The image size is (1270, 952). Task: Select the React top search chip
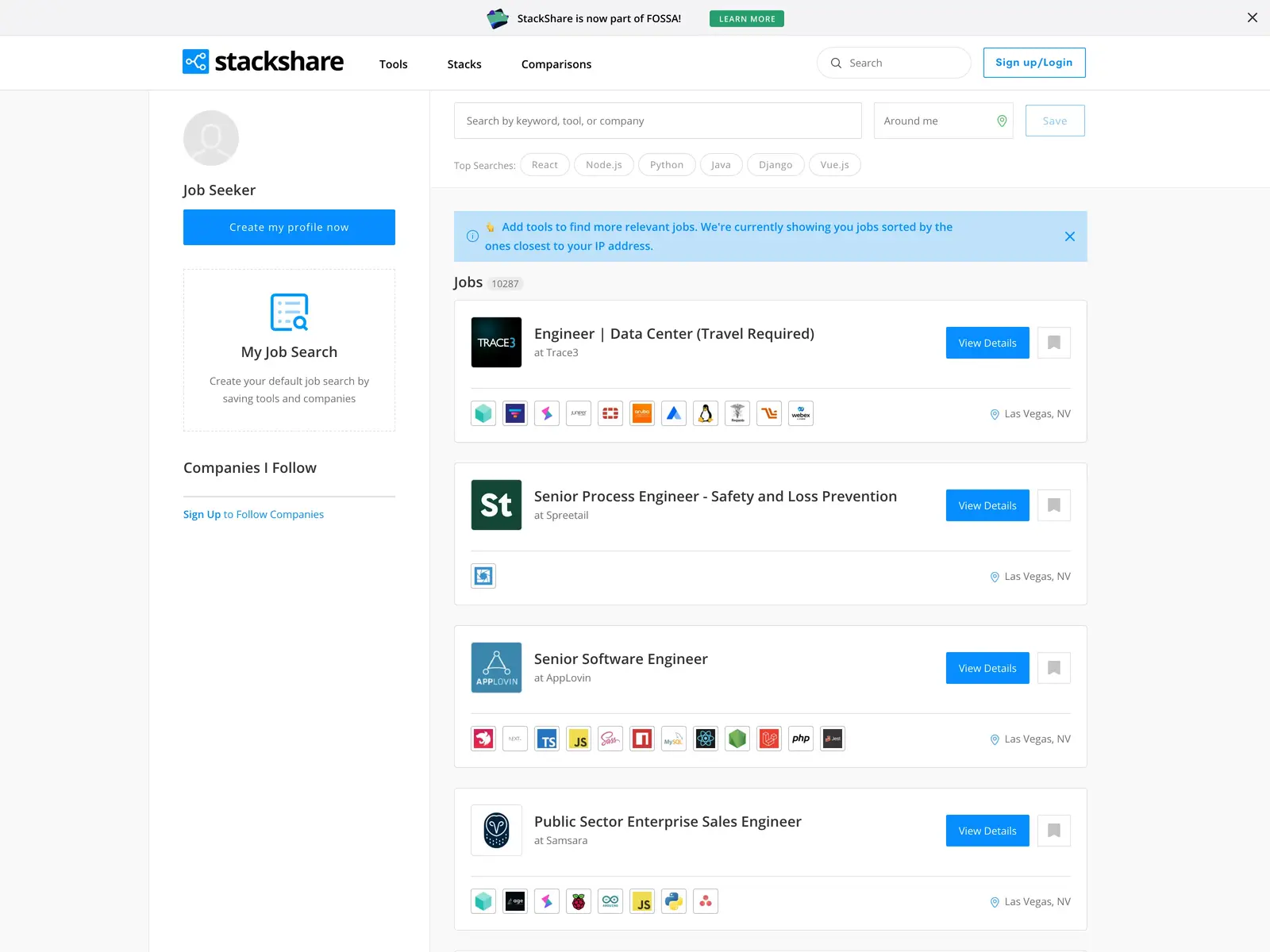point(545,165)
